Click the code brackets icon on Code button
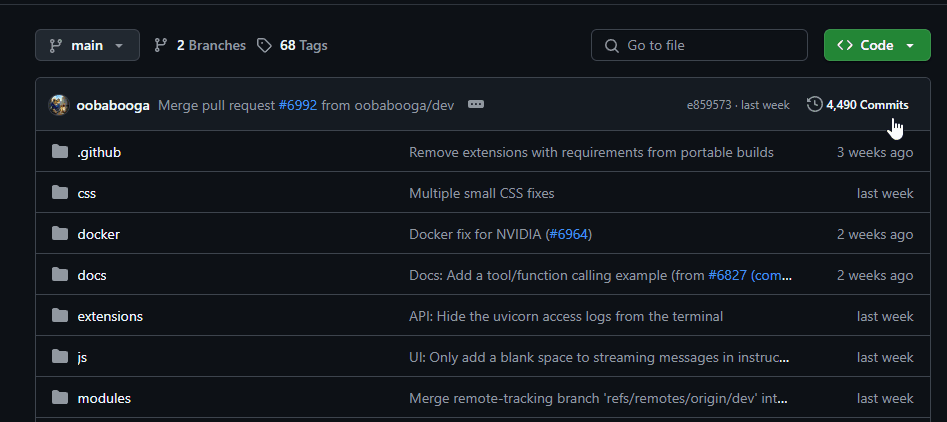Screen dimensions: 947x422 click(845, 45)
